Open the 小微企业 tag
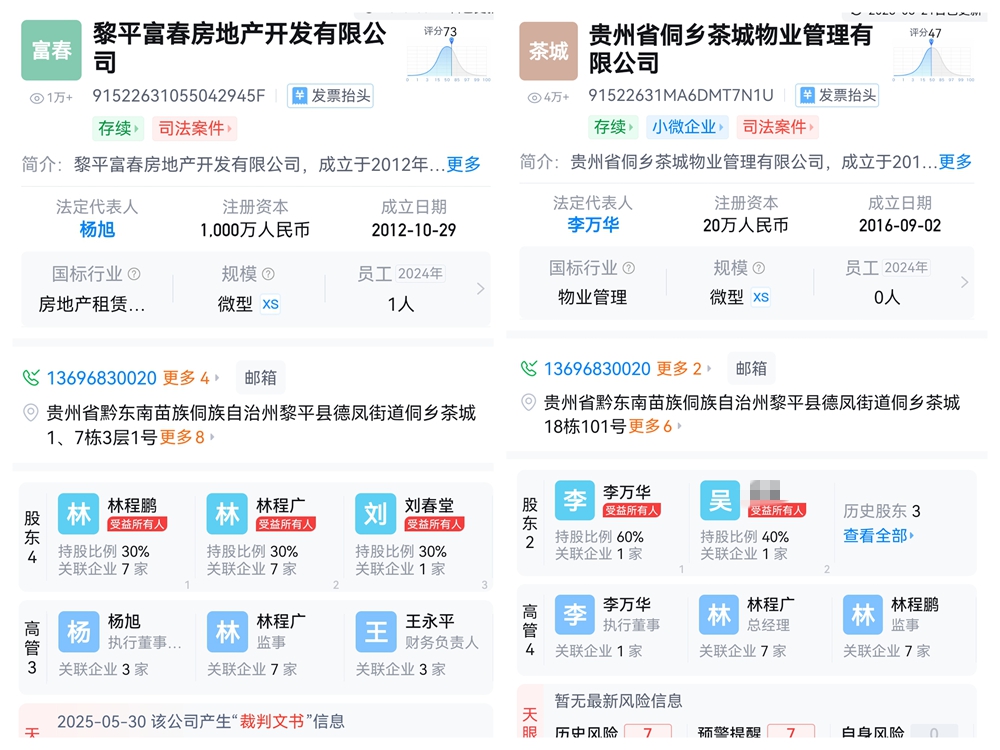1000x750 pixels. (x=688, y=127)
